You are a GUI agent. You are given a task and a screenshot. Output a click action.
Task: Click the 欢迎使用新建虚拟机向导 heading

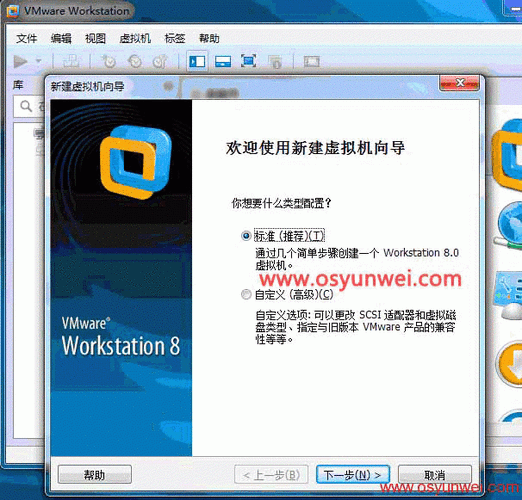pos(315,148)
